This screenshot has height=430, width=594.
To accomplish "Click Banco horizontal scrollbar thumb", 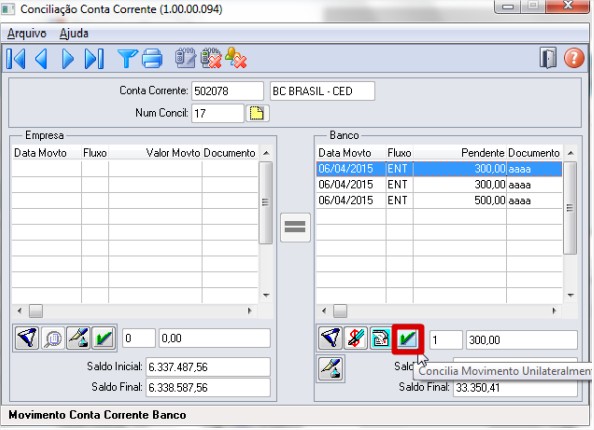I will (340, 311).
